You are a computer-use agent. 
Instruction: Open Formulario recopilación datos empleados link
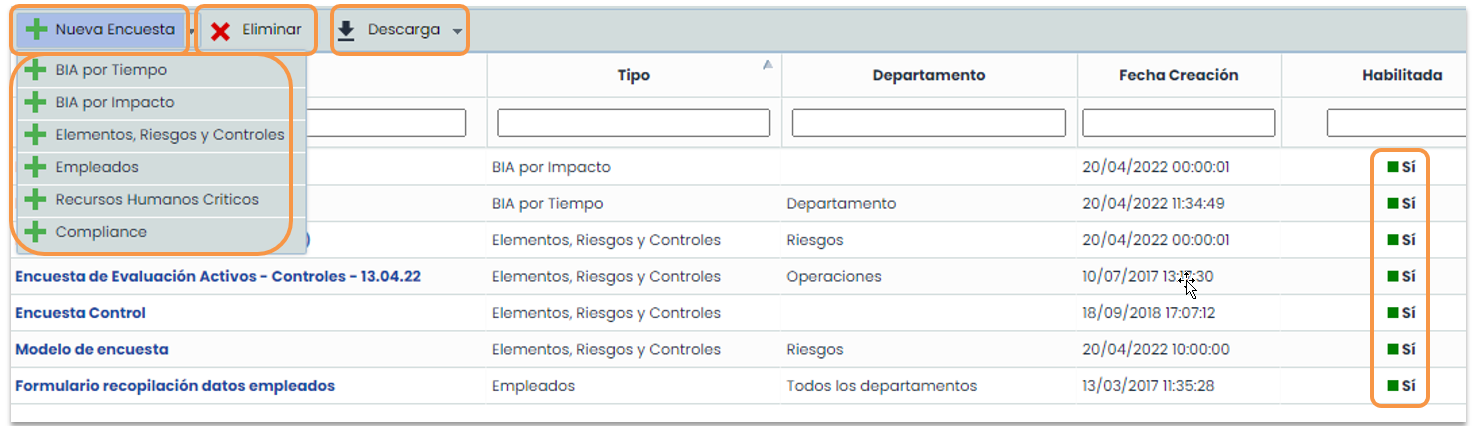(175, 385)
